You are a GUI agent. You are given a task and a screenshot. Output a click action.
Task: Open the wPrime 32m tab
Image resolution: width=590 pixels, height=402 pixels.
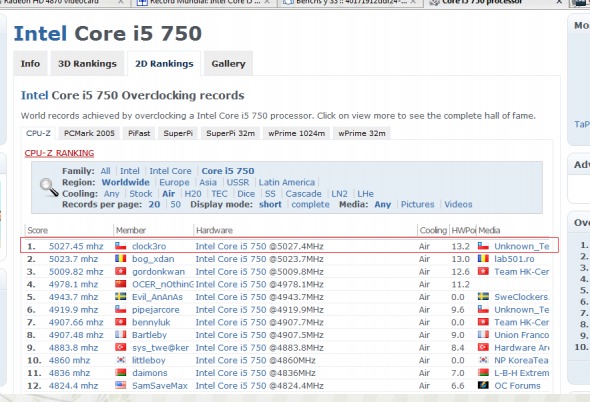pos(362,133)
